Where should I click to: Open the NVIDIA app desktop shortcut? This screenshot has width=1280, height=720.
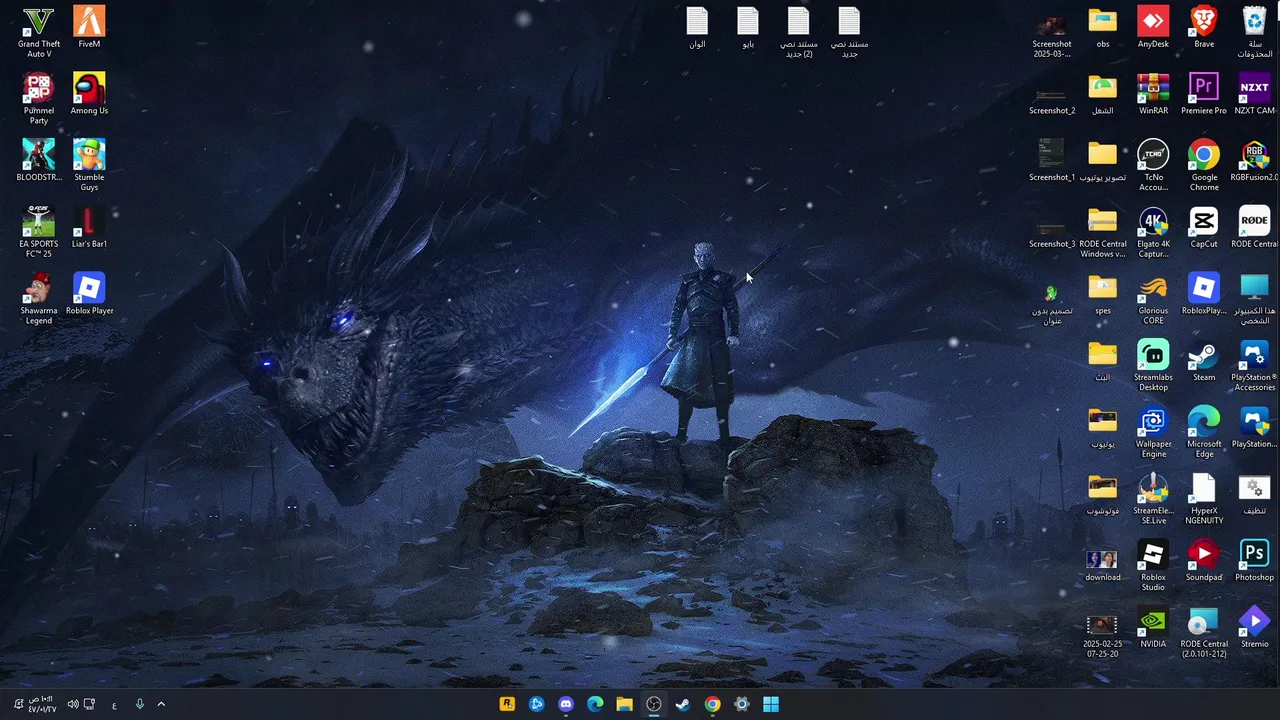1153,627
